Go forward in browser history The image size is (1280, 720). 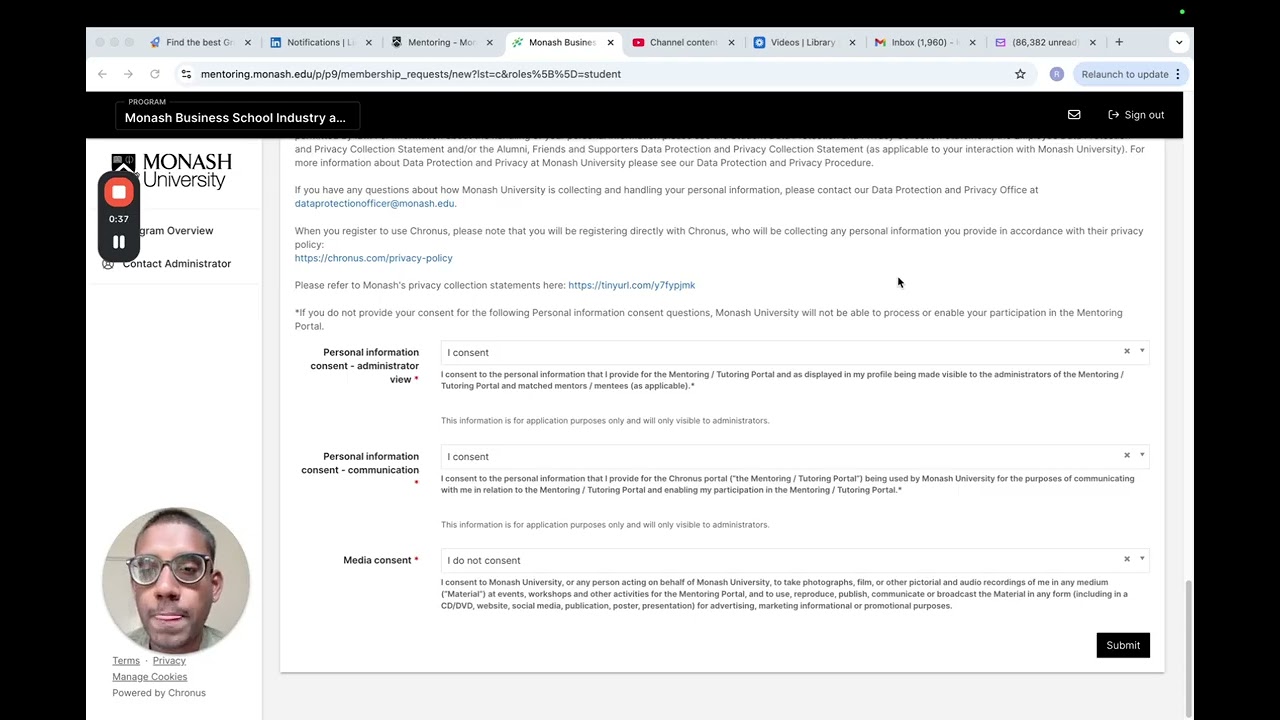[128, 74]
